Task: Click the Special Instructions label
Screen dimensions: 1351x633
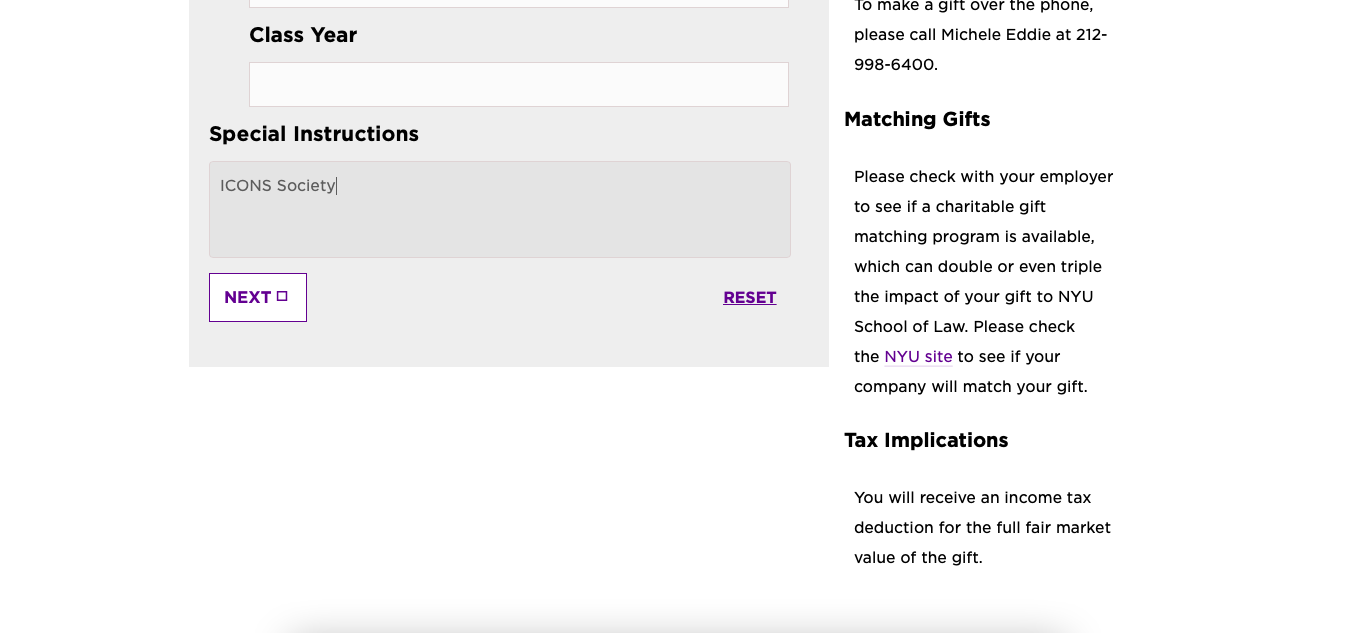Action: 314,134
